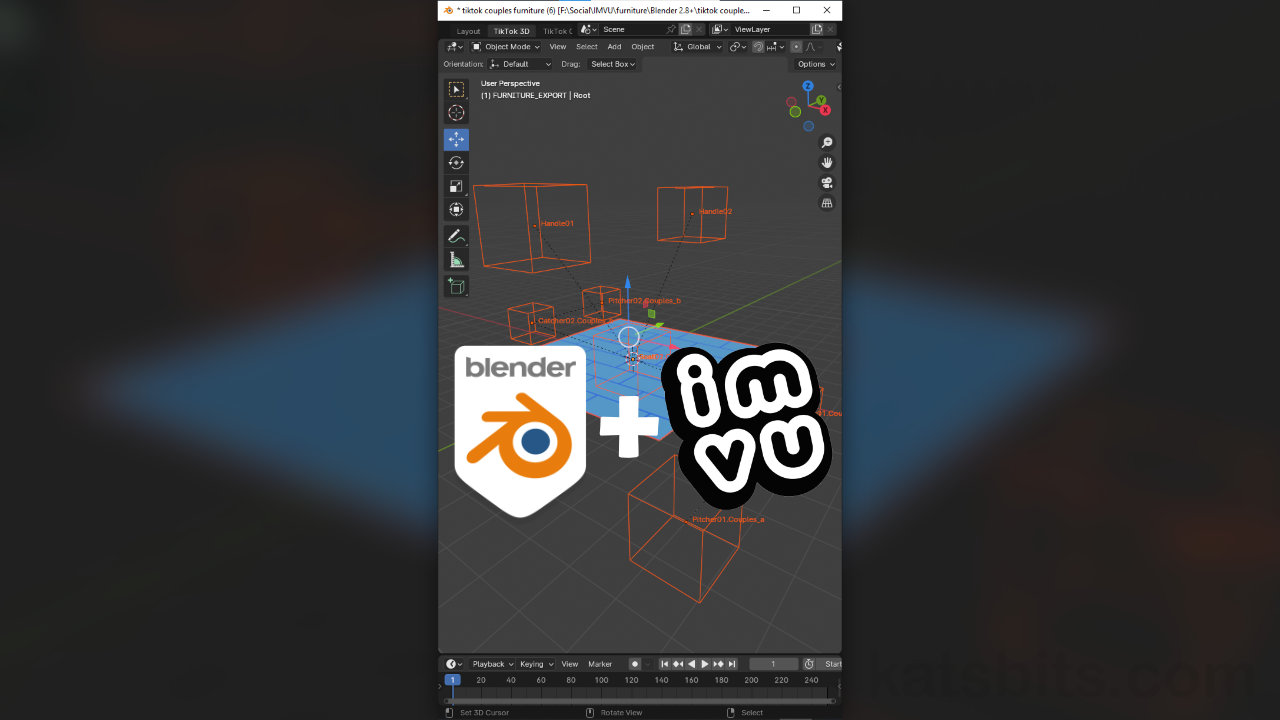Viewport: 1280px width, 720px height.
Task: Jump to the timeline end frame
Action: (731, 664)
